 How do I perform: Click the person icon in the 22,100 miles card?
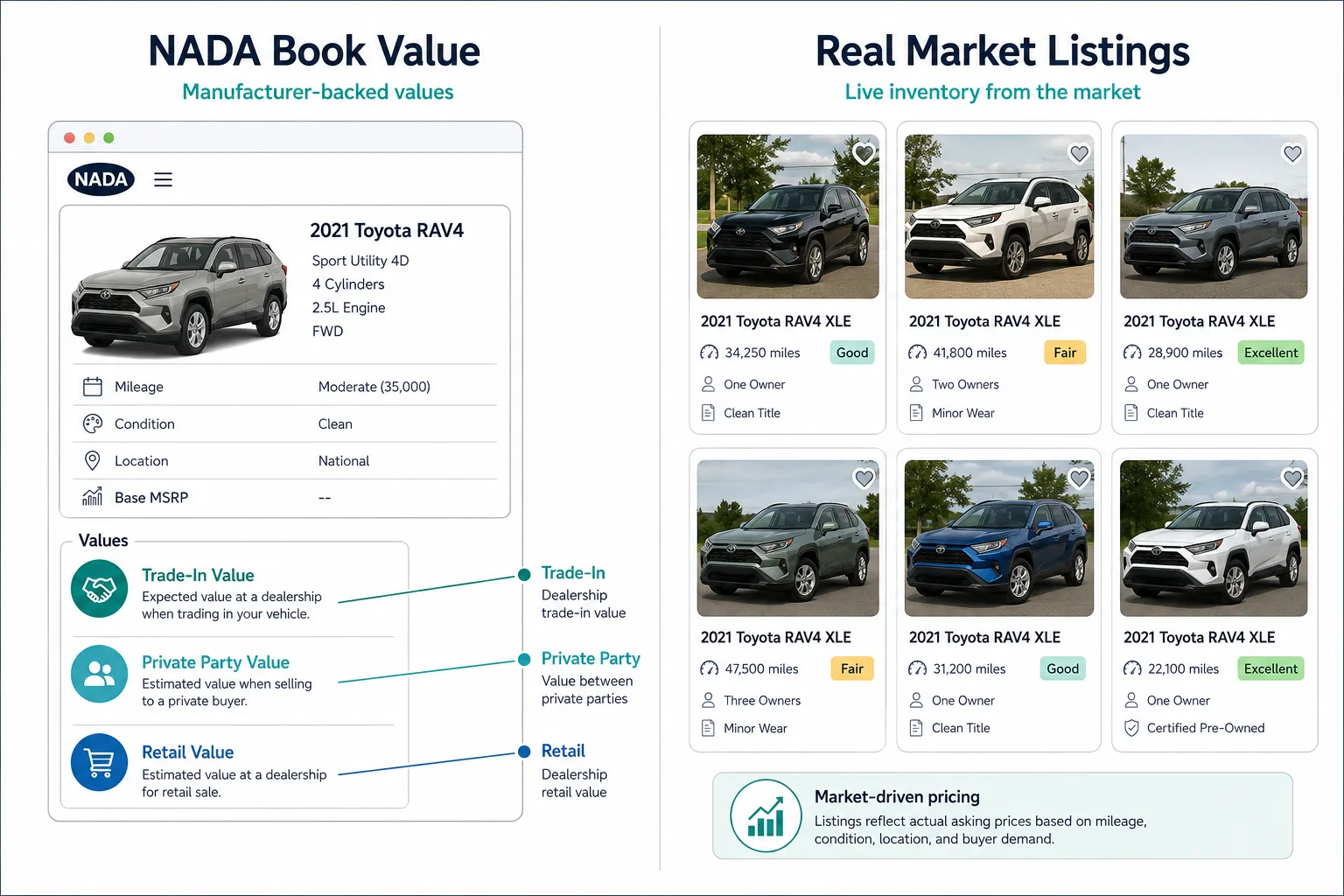coord(1131,700)
